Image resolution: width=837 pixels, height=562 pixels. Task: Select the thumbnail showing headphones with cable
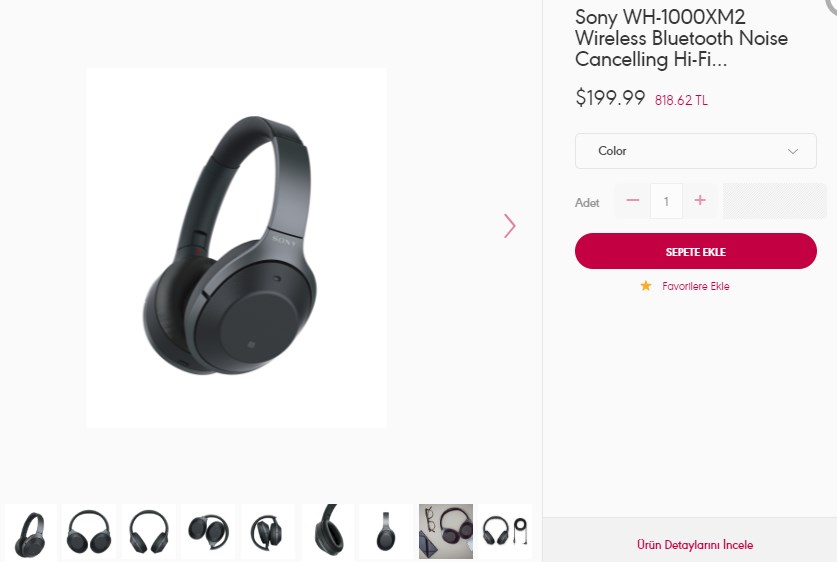click(x=505, y=531)
